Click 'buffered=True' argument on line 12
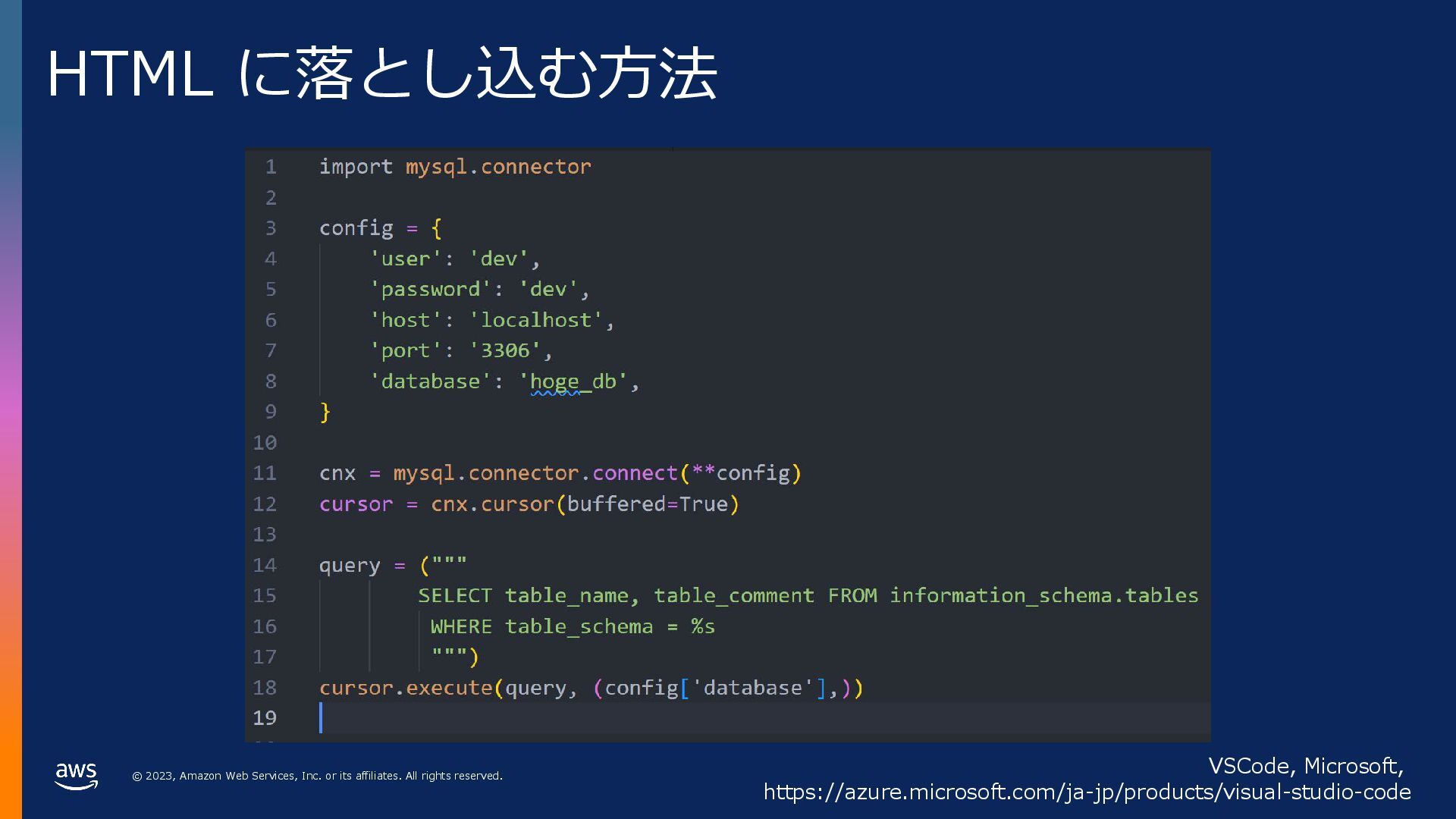The height and width of the screenshot is (819, 1456). click(647, 504)
